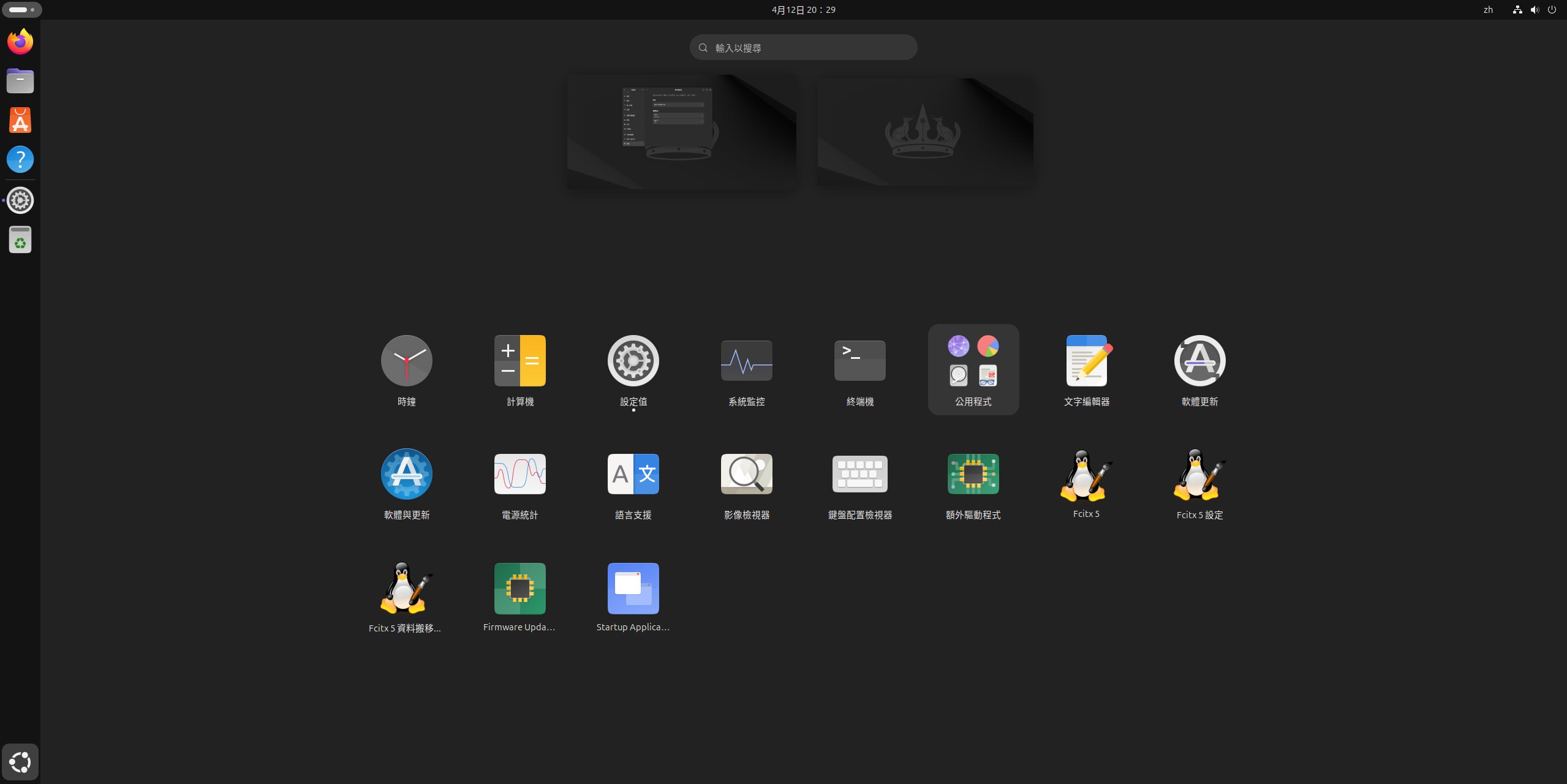Open Firefox from the dock
Image resolution: width=1567 pixels, height=784 pixels.
point(20,42)
